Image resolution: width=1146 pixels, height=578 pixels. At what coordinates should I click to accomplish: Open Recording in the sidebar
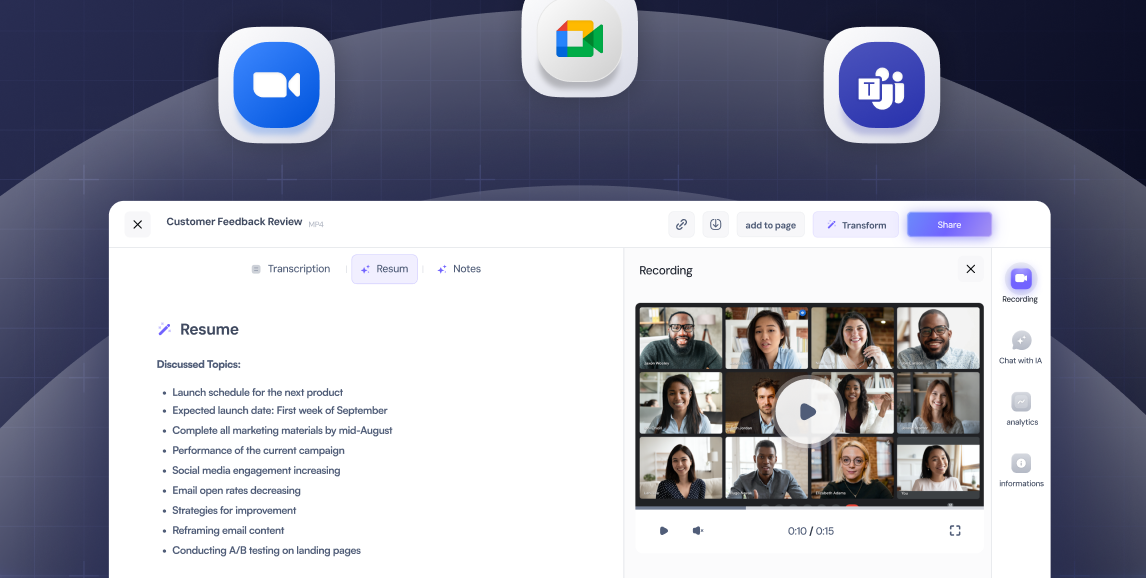click(1020, 284)
